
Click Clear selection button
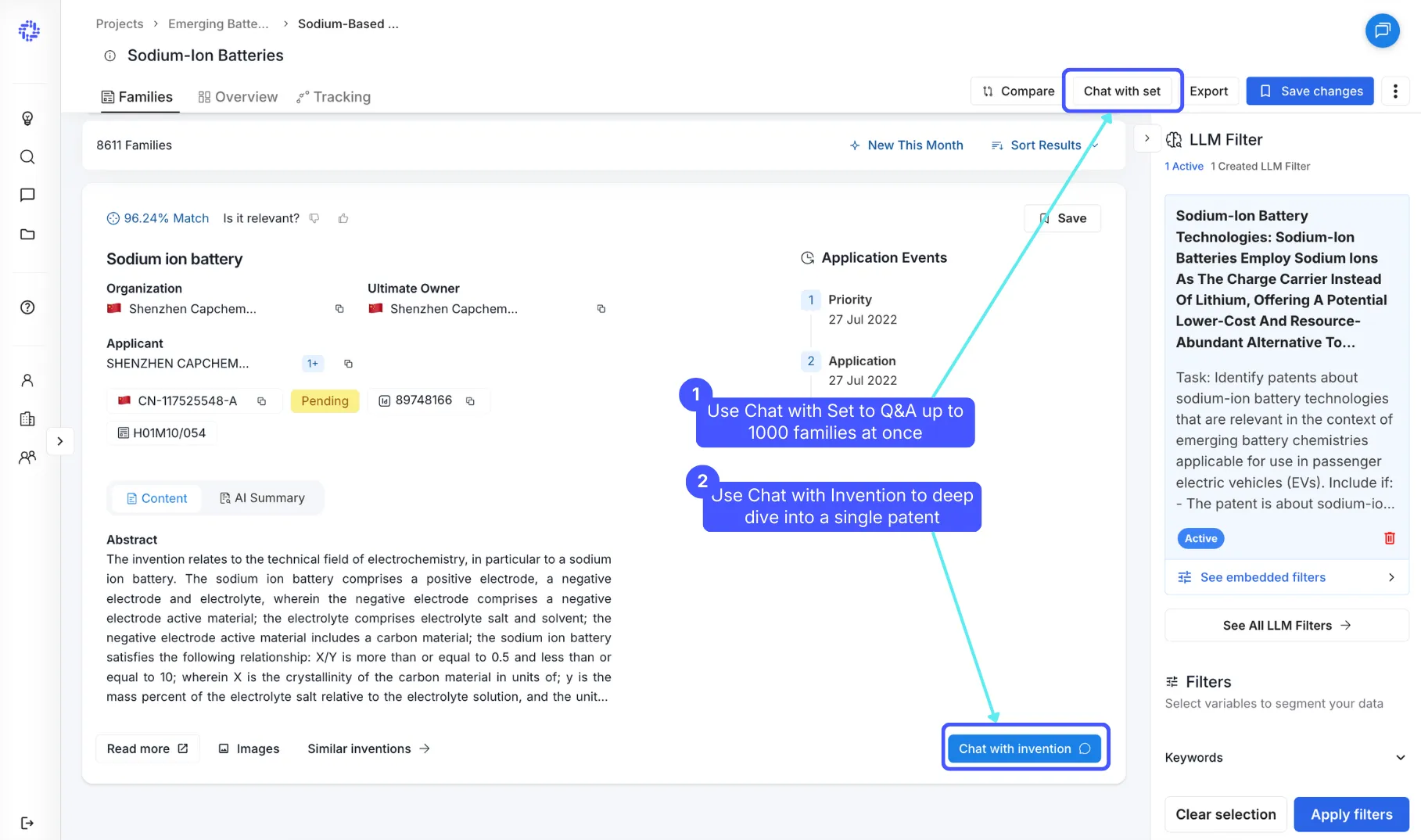tap(1225, 814)
